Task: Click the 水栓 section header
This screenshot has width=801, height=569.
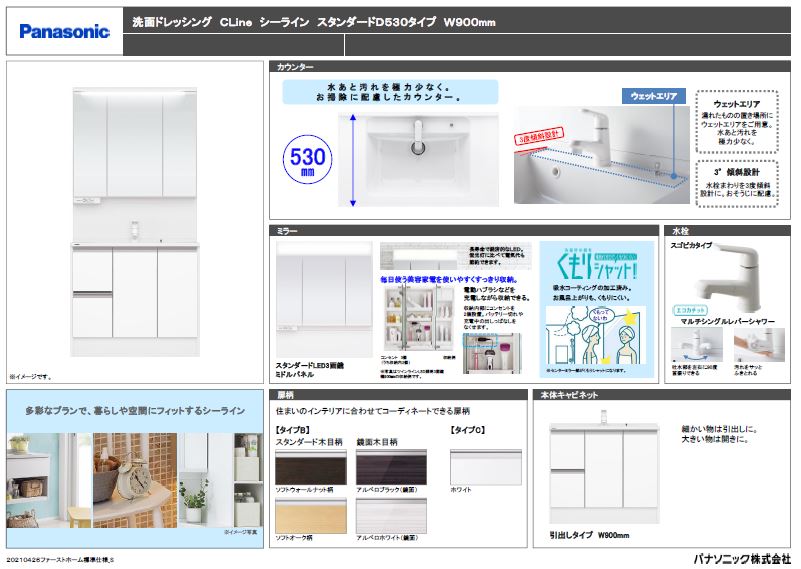Action: coord(727,231)
